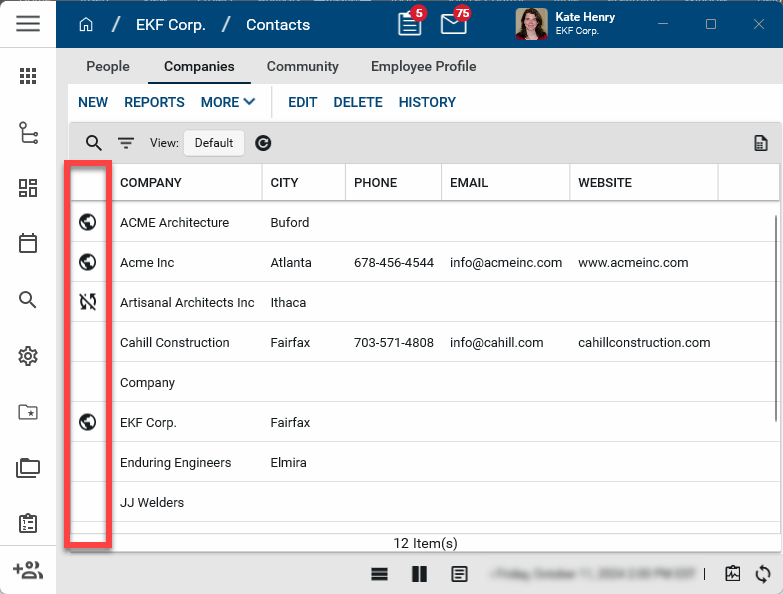Click the home icon in breadcrumb
783x594 pixels.
coord(86,25)
